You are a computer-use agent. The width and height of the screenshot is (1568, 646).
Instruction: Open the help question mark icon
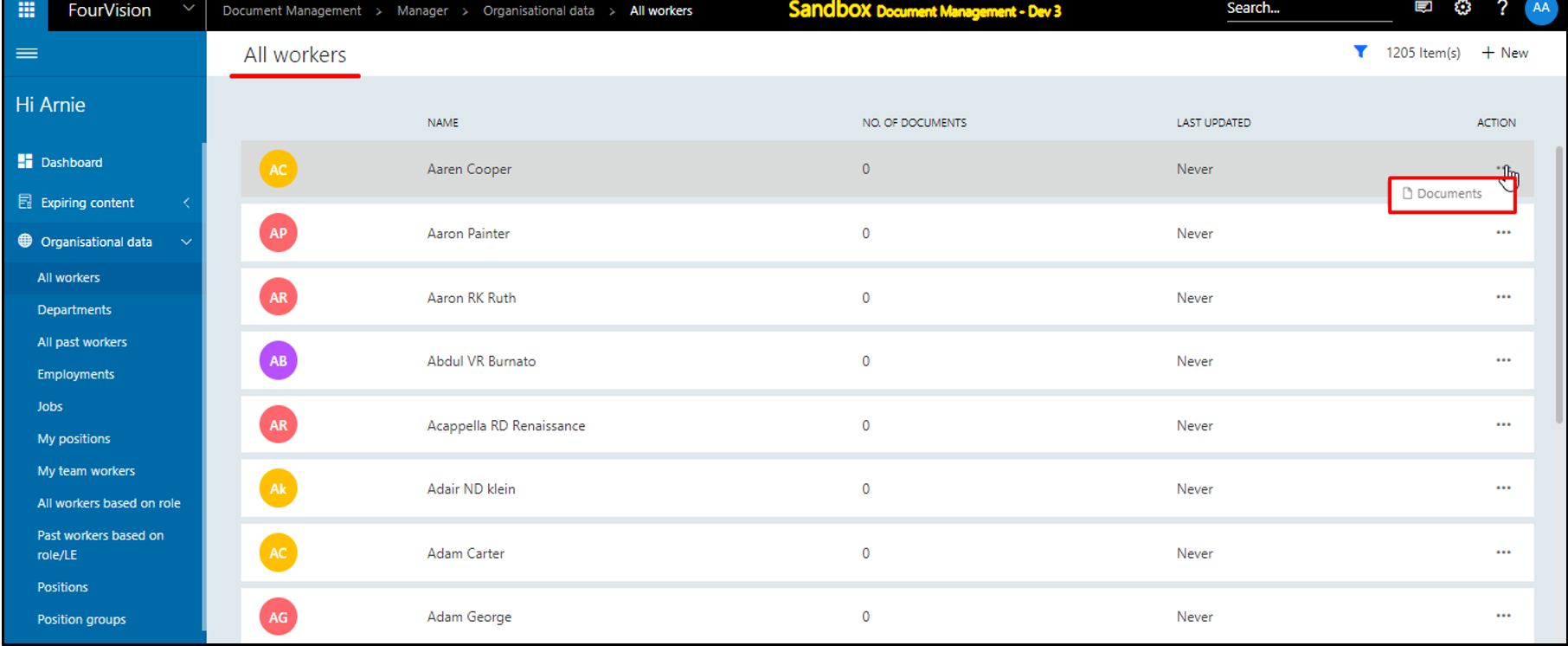click(x=1502, y=9)
